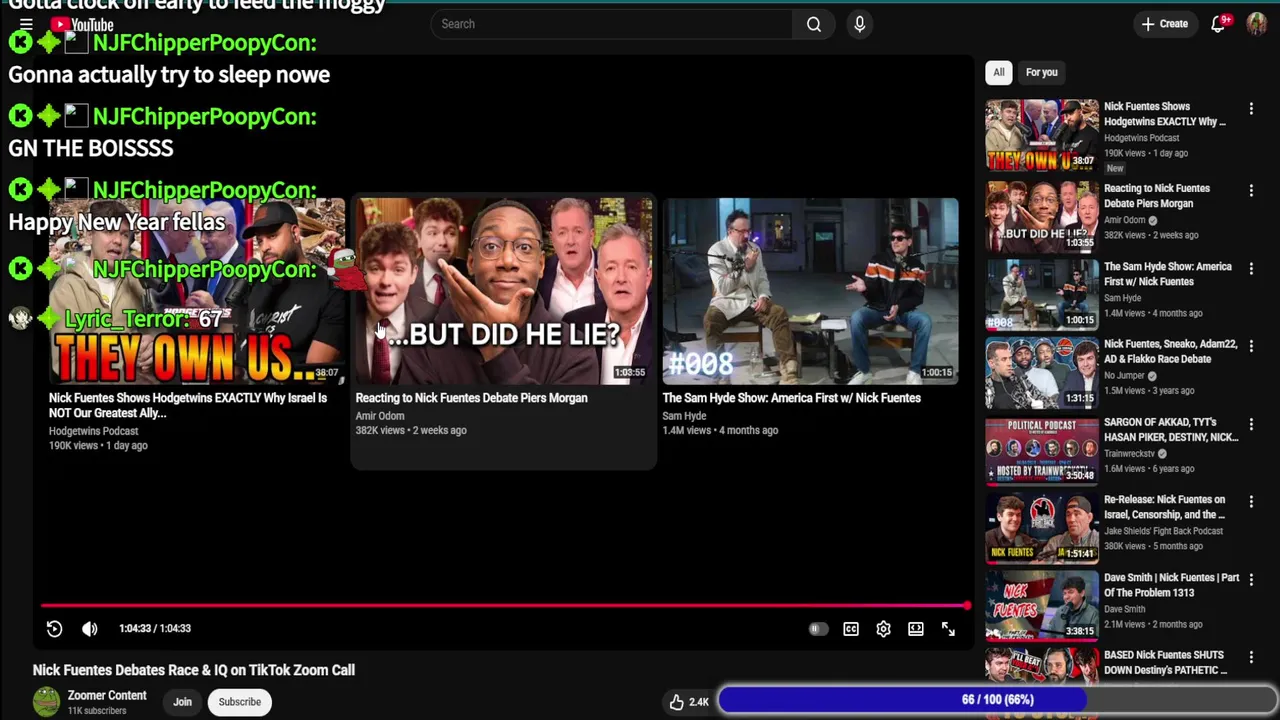The width and height of the screenshot is (1280, 720).
Task: Open options for sidebar 'SARGON OF AKKAD' video
Action: (x=1251, y=424)
